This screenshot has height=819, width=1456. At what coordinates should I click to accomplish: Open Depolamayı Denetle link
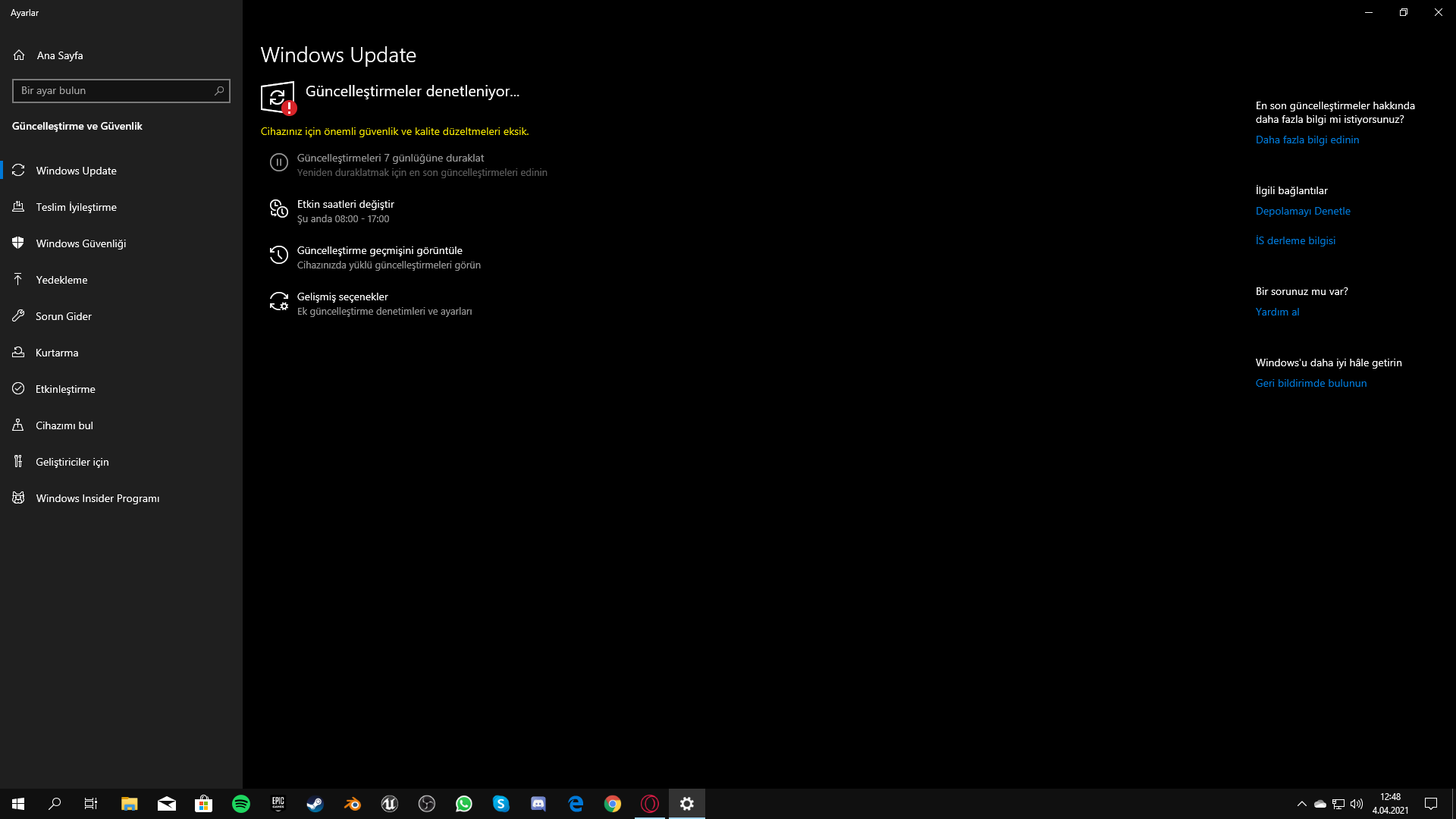1302,211
